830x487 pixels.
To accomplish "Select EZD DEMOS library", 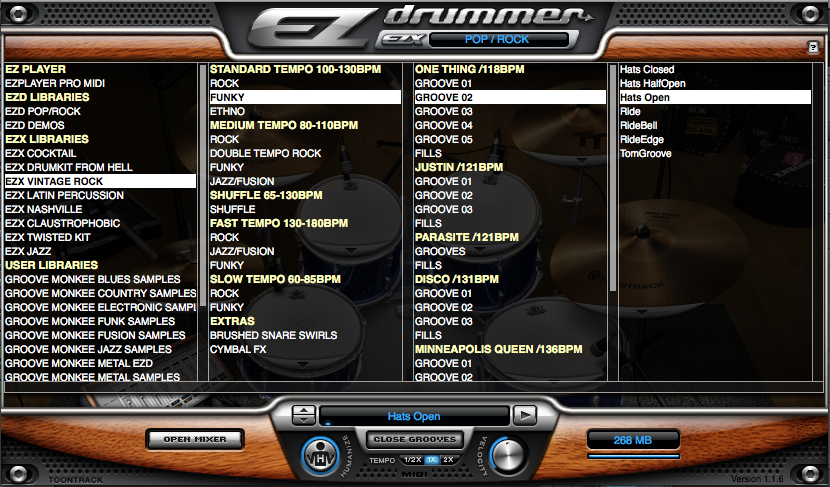I will [x=100, y=125].
